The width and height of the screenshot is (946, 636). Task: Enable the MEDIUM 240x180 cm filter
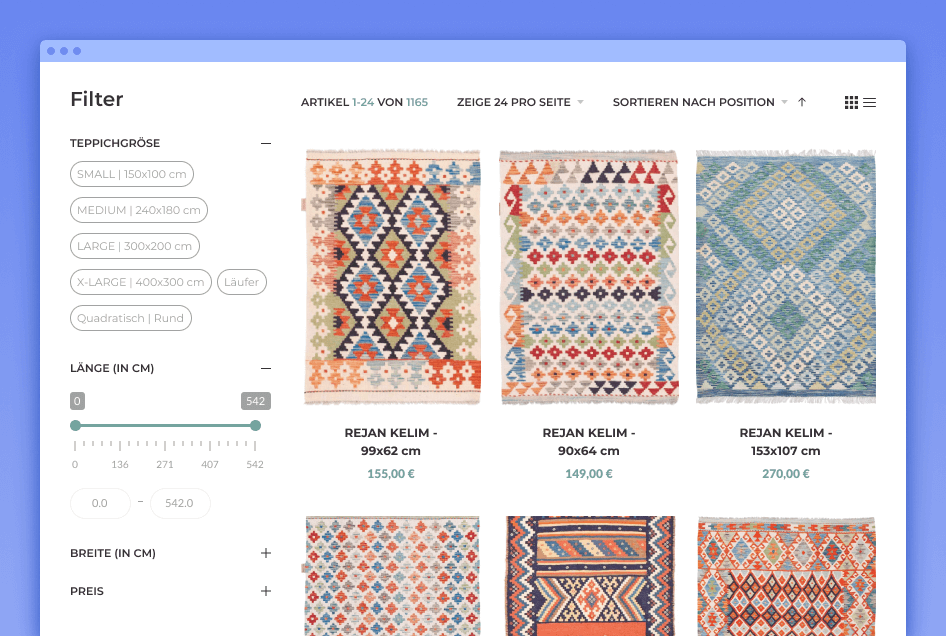pyautogui.click(x=139, y=209)
